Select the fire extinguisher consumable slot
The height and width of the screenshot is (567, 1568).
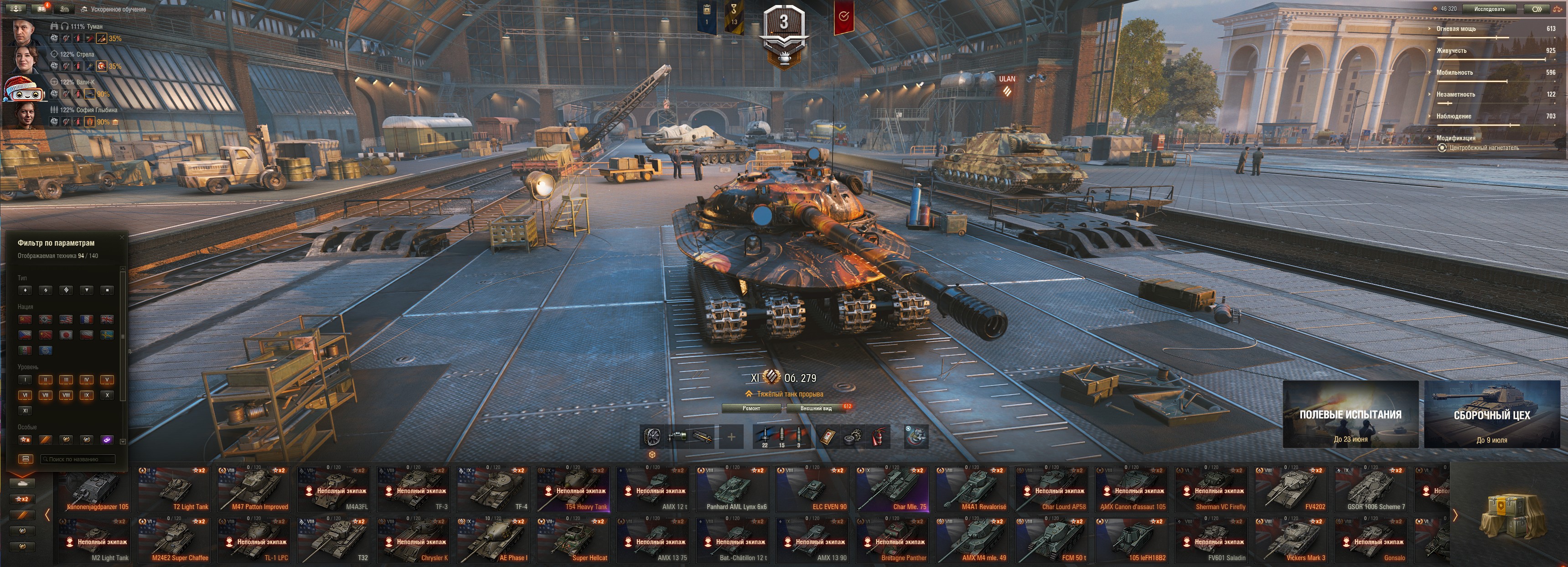tap(877, 436)
